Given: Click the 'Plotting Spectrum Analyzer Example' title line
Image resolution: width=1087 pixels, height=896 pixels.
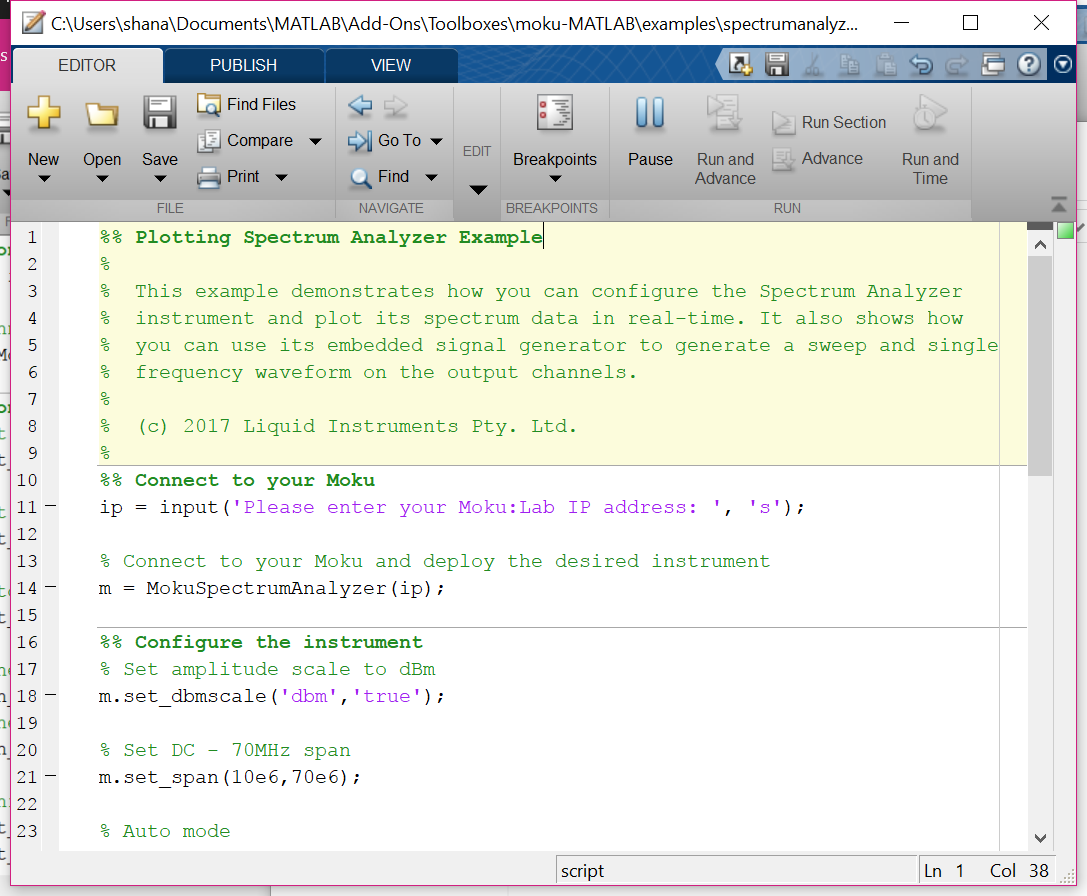Looking at the screenshot, I should [321, 237].
